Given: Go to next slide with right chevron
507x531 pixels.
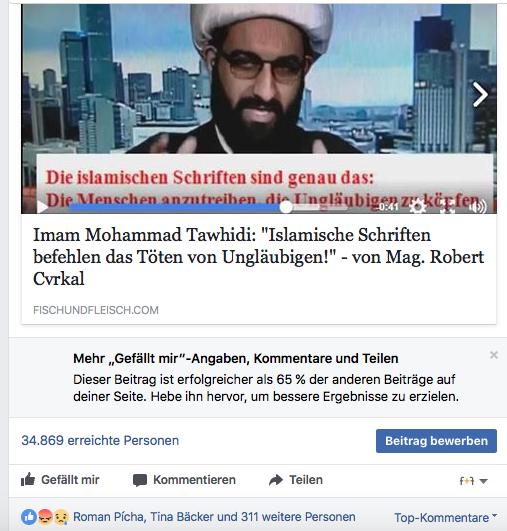Looking at the screenshot, I should (480, 94).
